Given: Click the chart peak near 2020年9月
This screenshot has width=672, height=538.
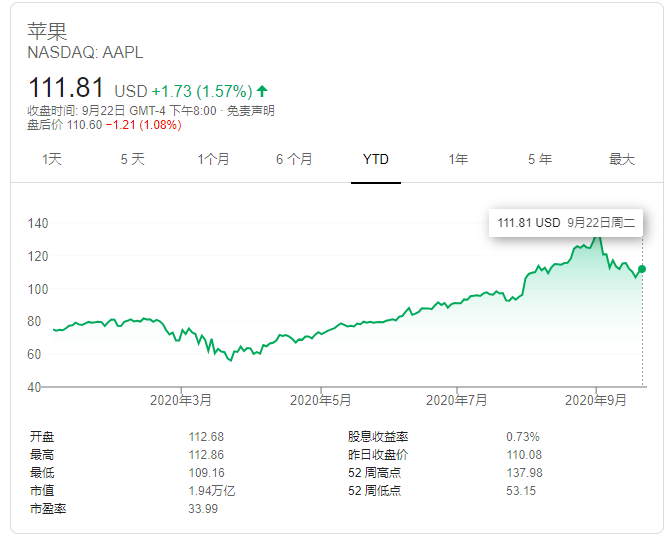Looking at the screenshot, I should point(598,238).
